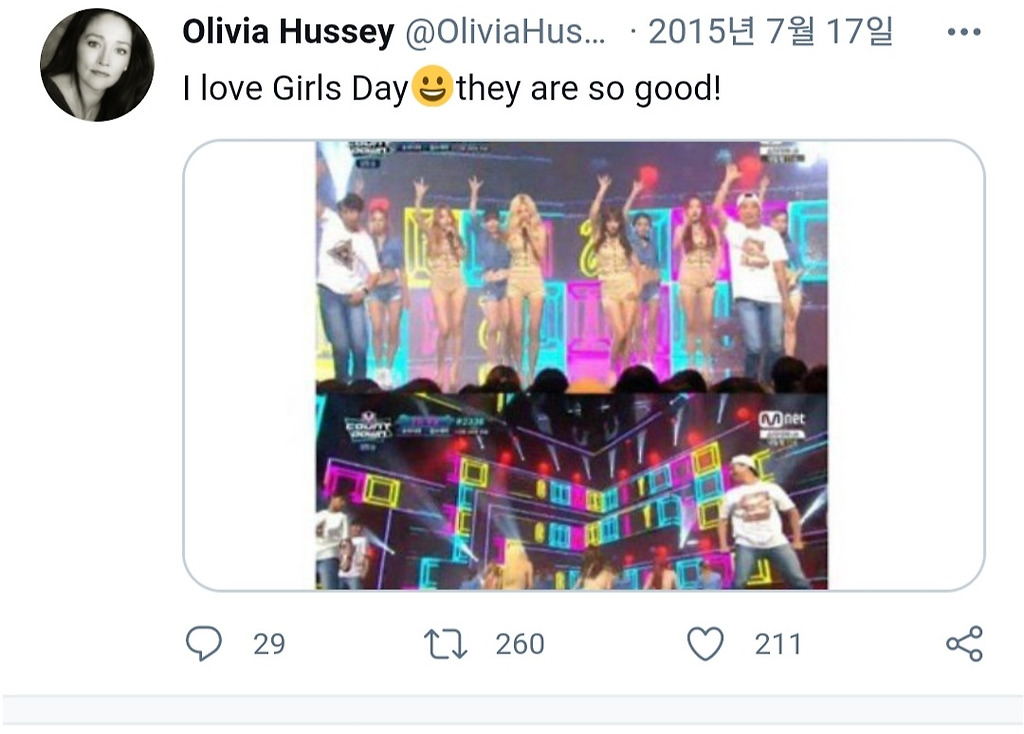Viewport: 1024px width, 734px height.
Task: Click the smiley face emoji in the tweet
Action: [432, 90]
